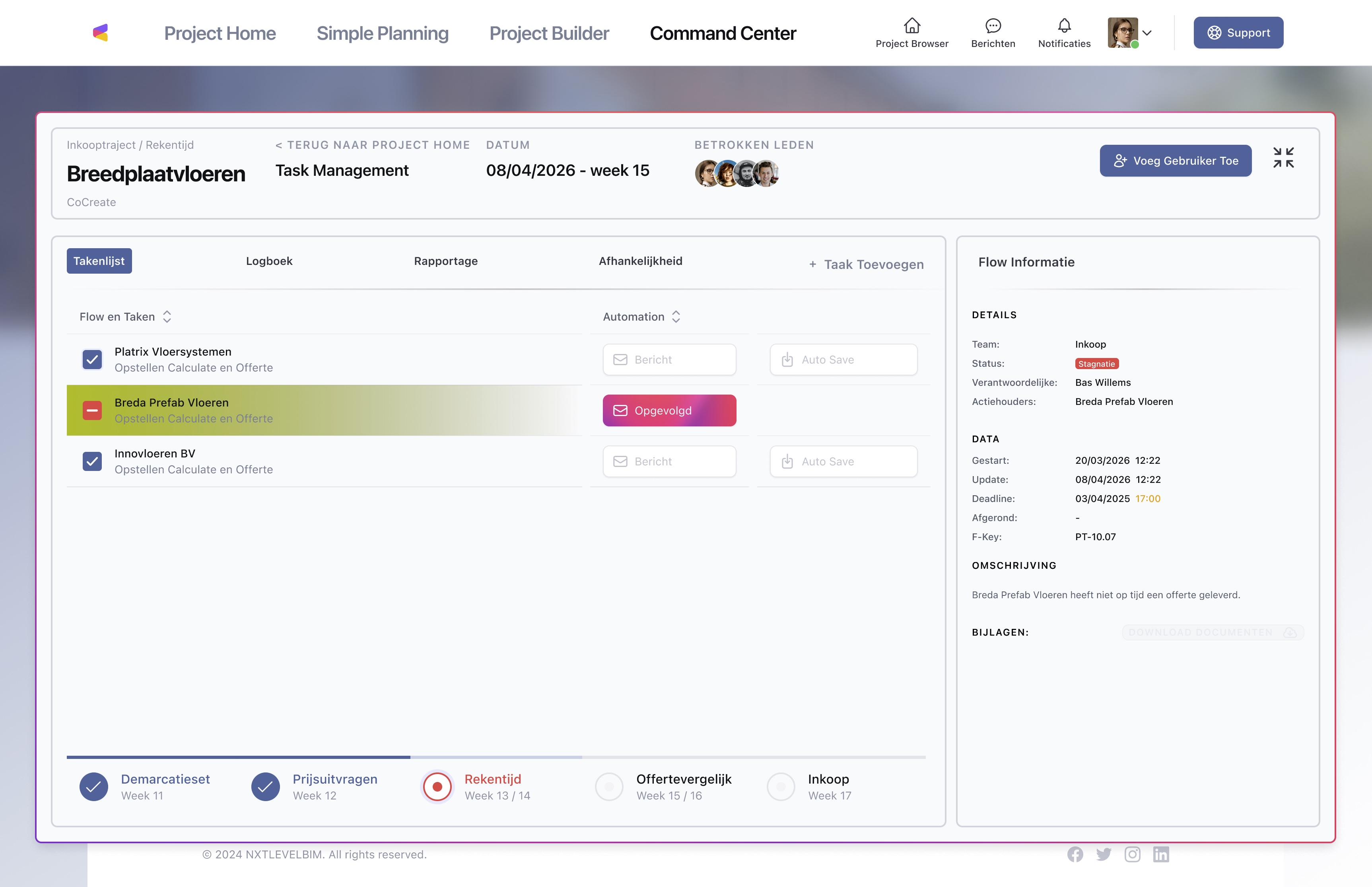1372x887 pixels.
Task: Uncheck the Platrix Vloersystemen task checkbox
Action: (x=92, y=360)
